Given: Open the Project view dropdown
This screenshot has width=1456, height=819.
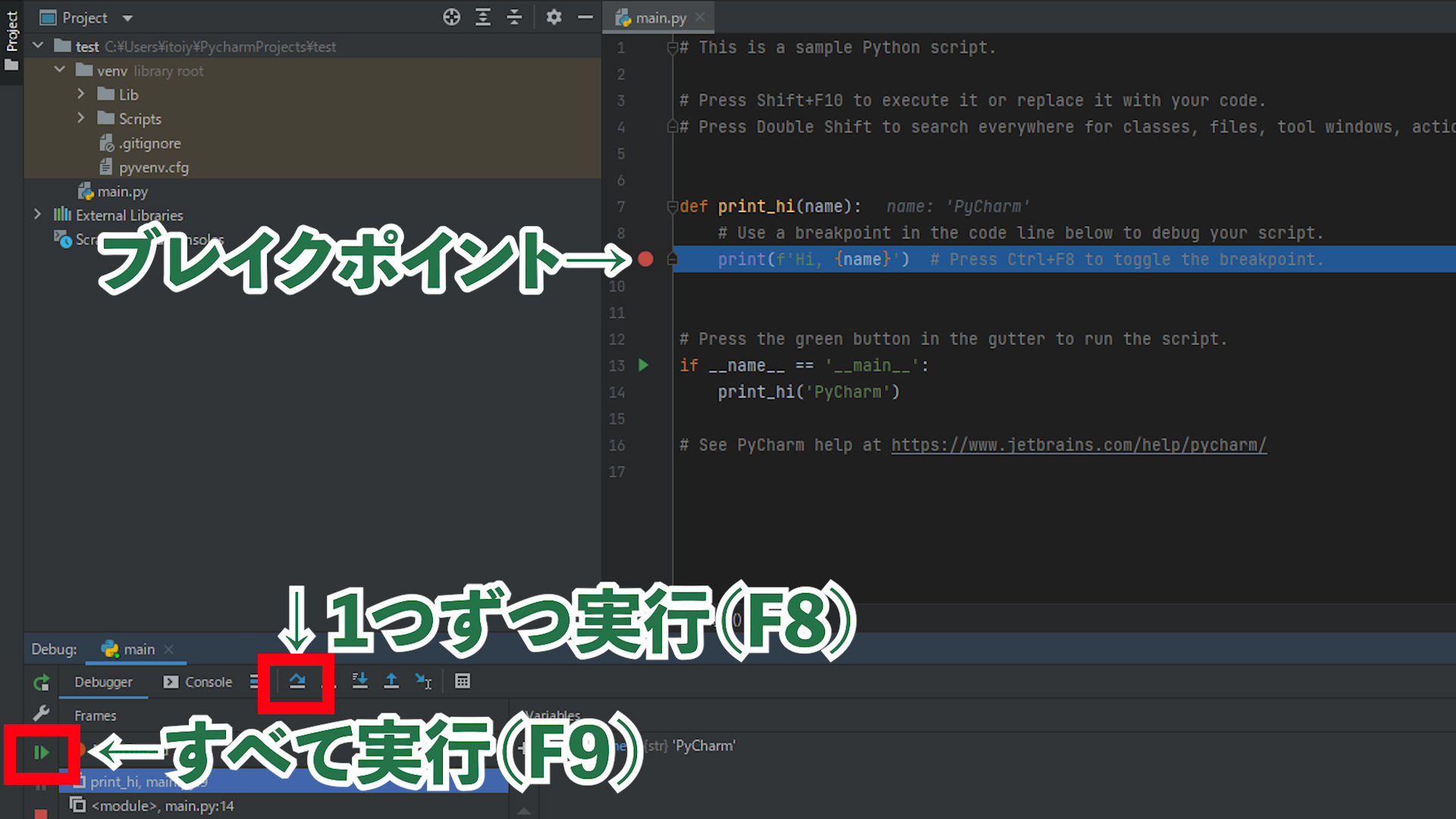Looking at the screenshot, I should (x=127, y=17).
